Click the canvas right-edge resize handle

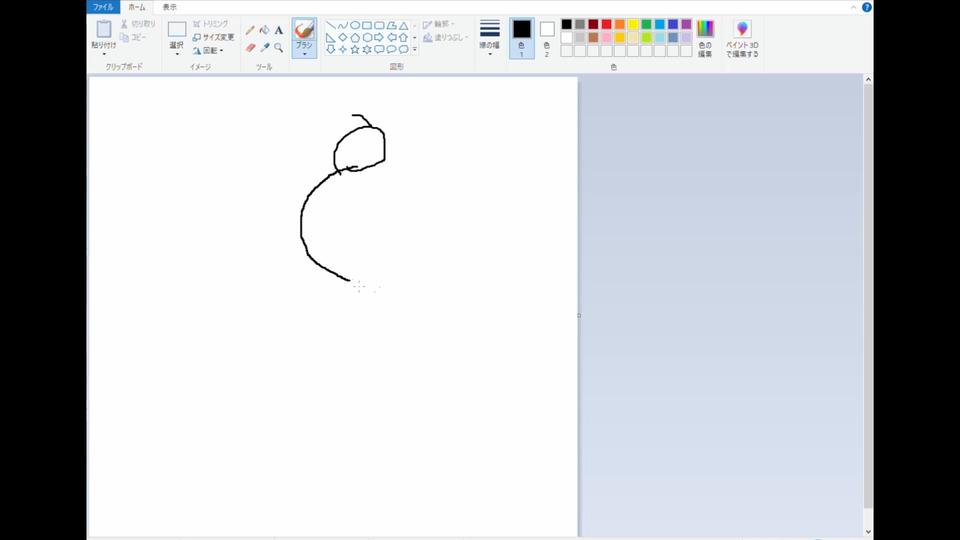coord(579,316)
